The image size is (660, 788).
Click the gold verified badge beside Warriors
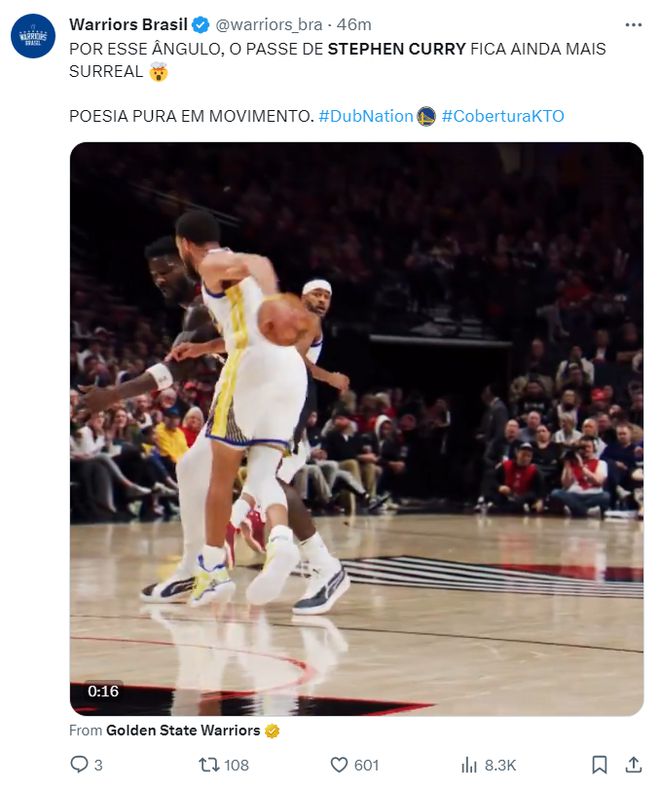pyautogui.click(x=272, y=731)
